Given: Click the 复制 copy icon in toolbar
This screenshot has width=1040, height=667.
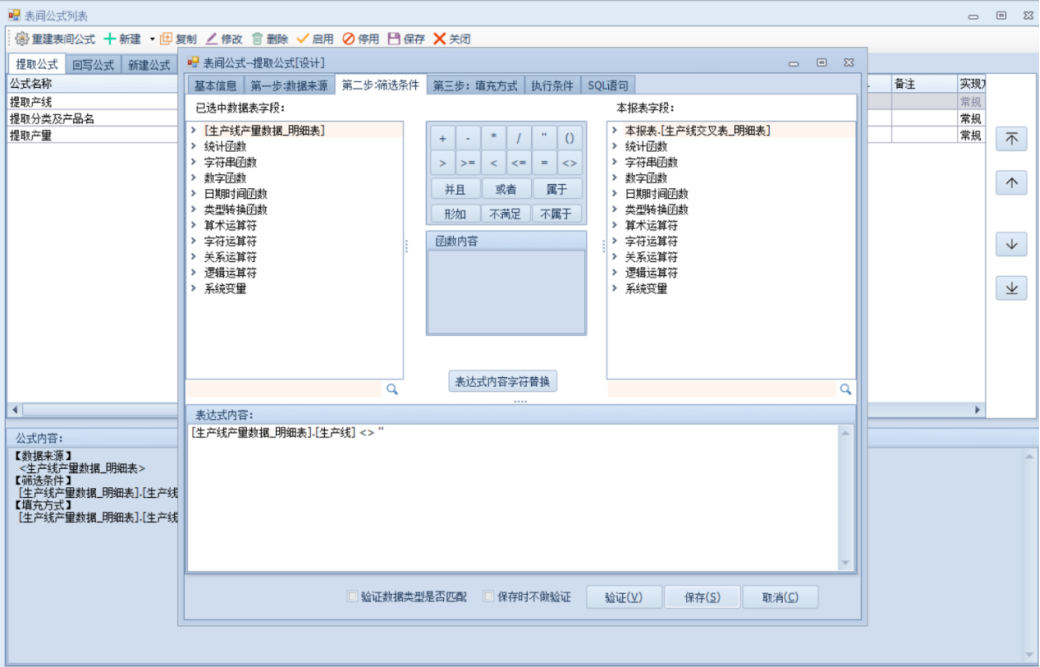Looking at the screenshot, I should pyautogui.click(x=166, y=39).
